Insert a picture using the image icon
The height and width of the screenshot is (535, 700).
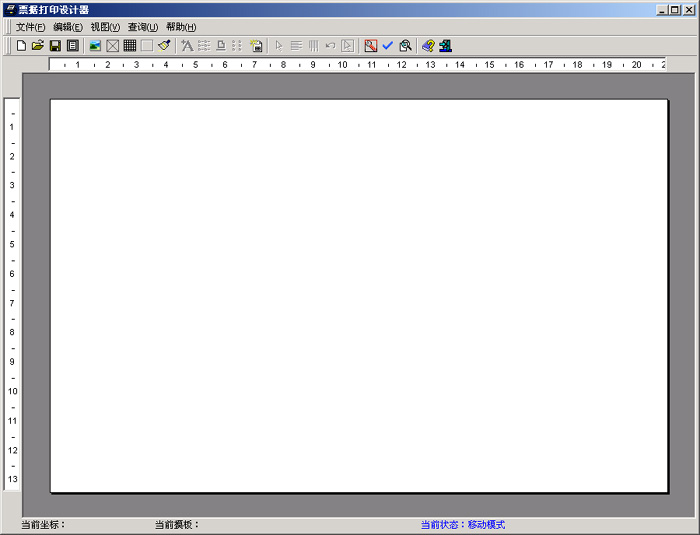pos(95,46)
